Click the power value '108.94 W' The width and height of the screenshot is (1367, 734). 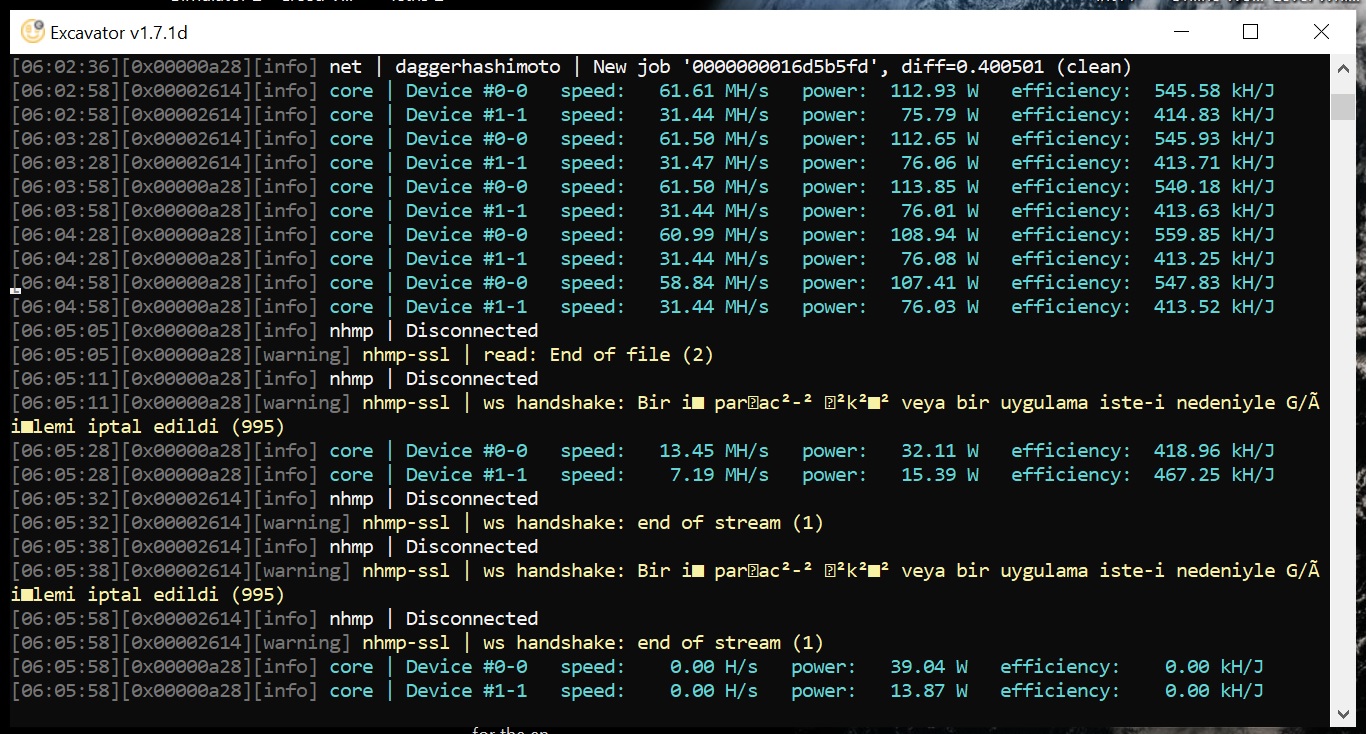pyautogui.click(x=934, y=235)
